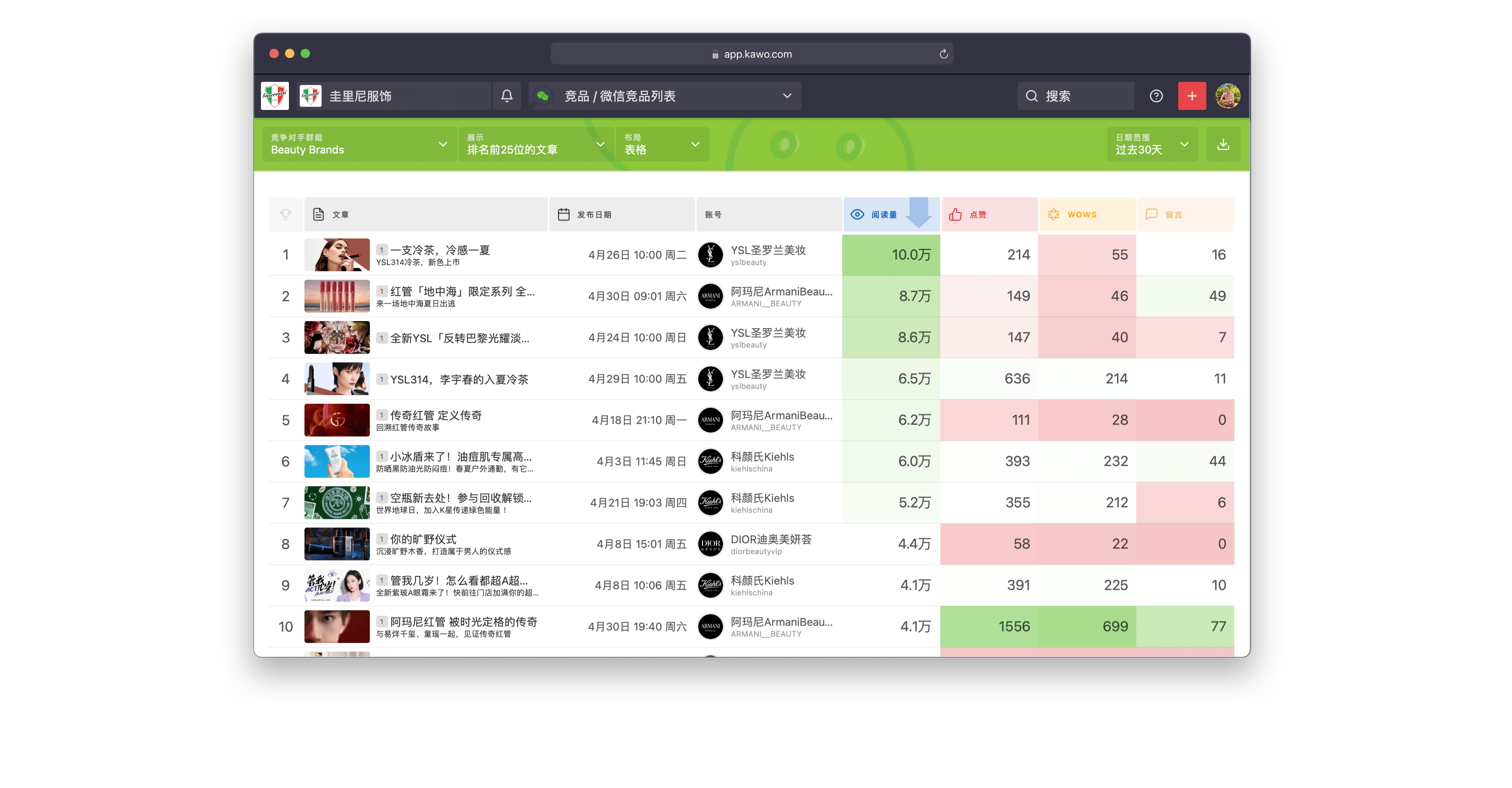Click the 10.0万 reads cell
Screen dimensions: 1512x788
pos(891,255)
